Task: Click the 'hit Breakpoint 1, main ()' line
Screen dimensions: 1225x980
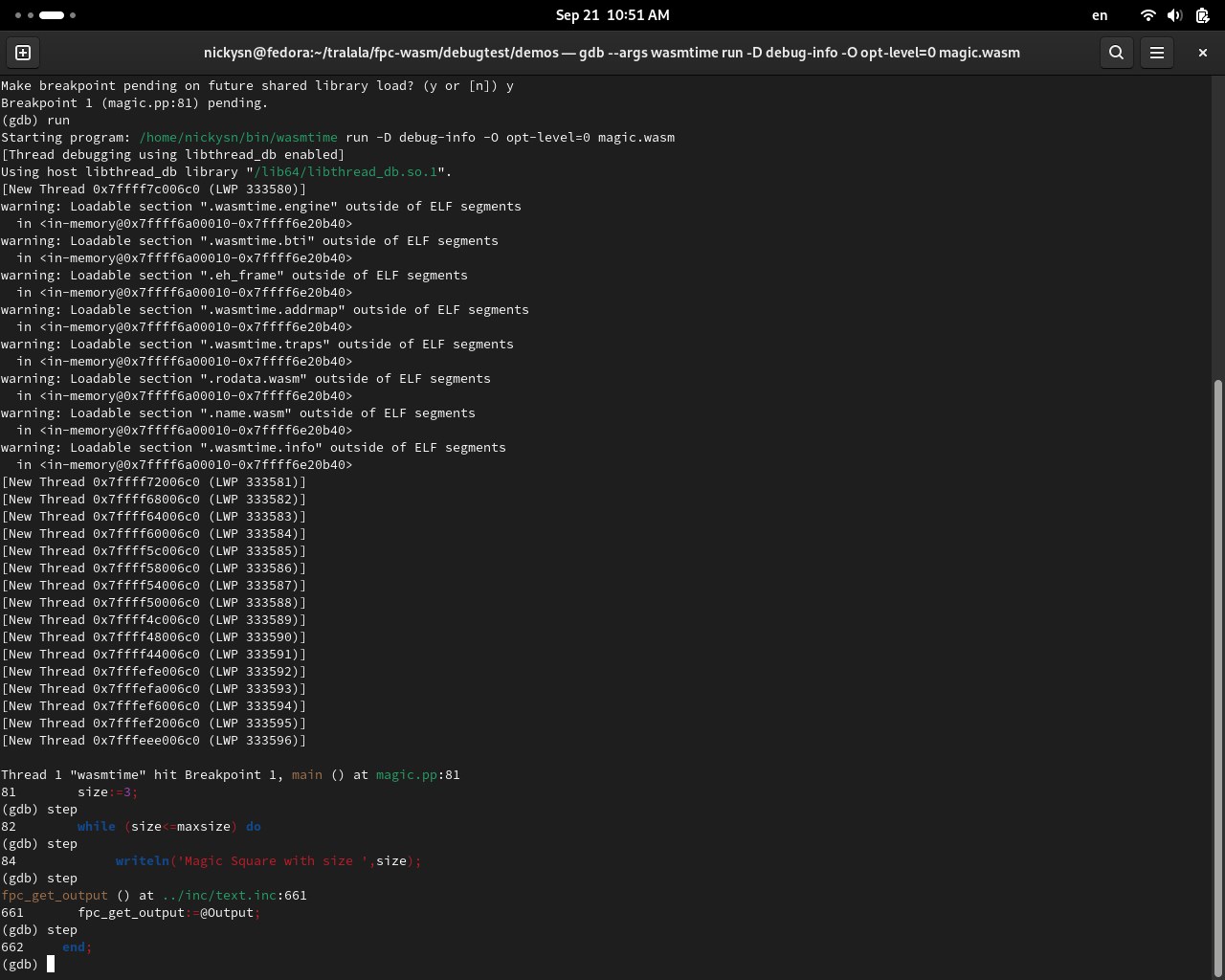Action: pyautogui.click(x=231, y=774)
